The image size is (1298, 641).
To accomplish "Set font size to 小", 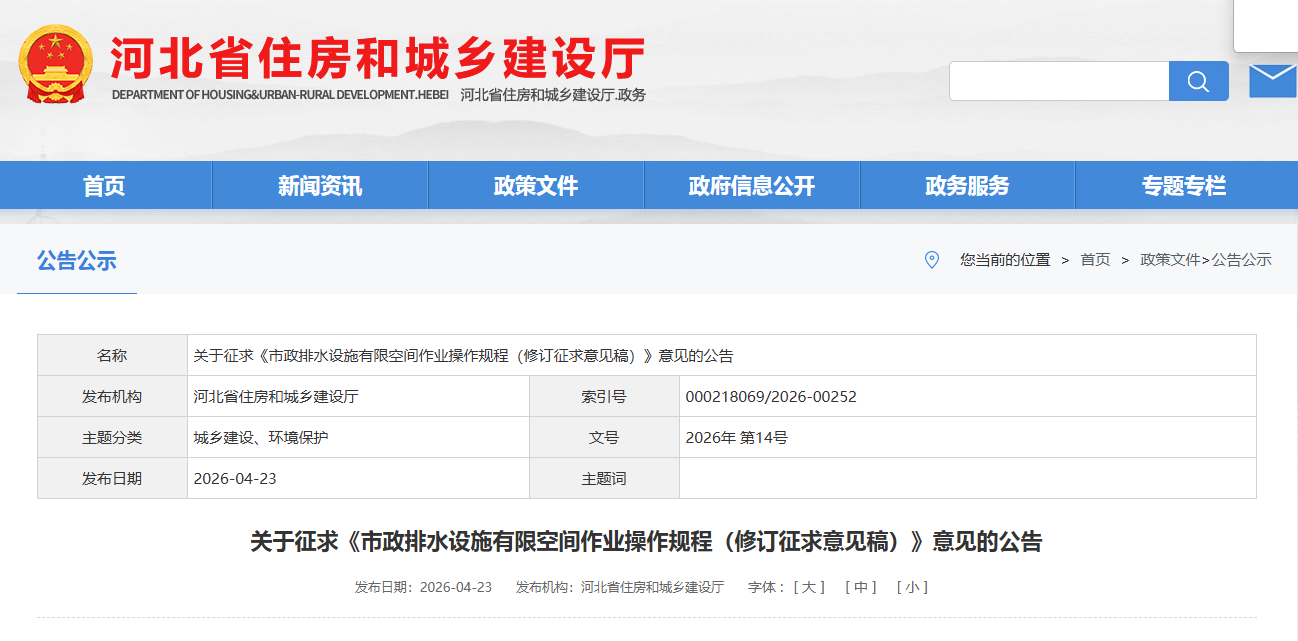I will point(912,587).
